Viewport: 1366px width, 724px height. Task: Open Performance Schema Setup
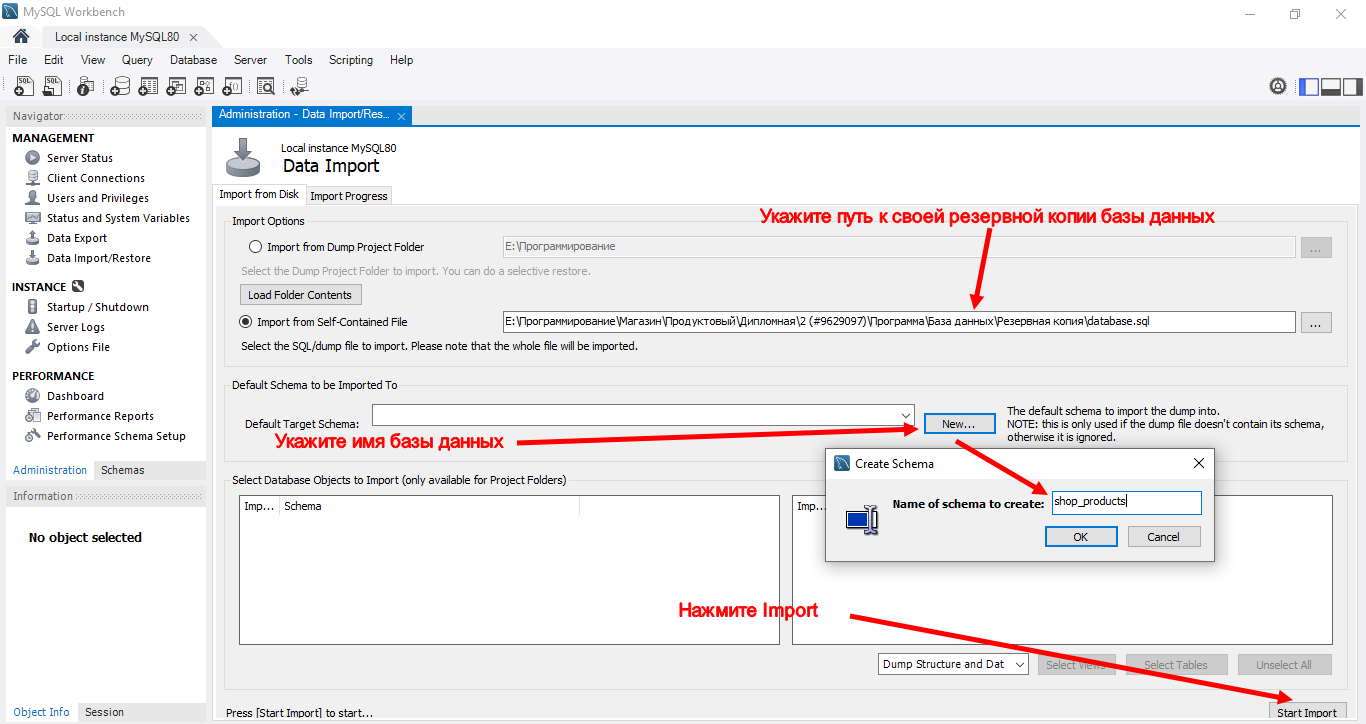(x=116, y=436)
